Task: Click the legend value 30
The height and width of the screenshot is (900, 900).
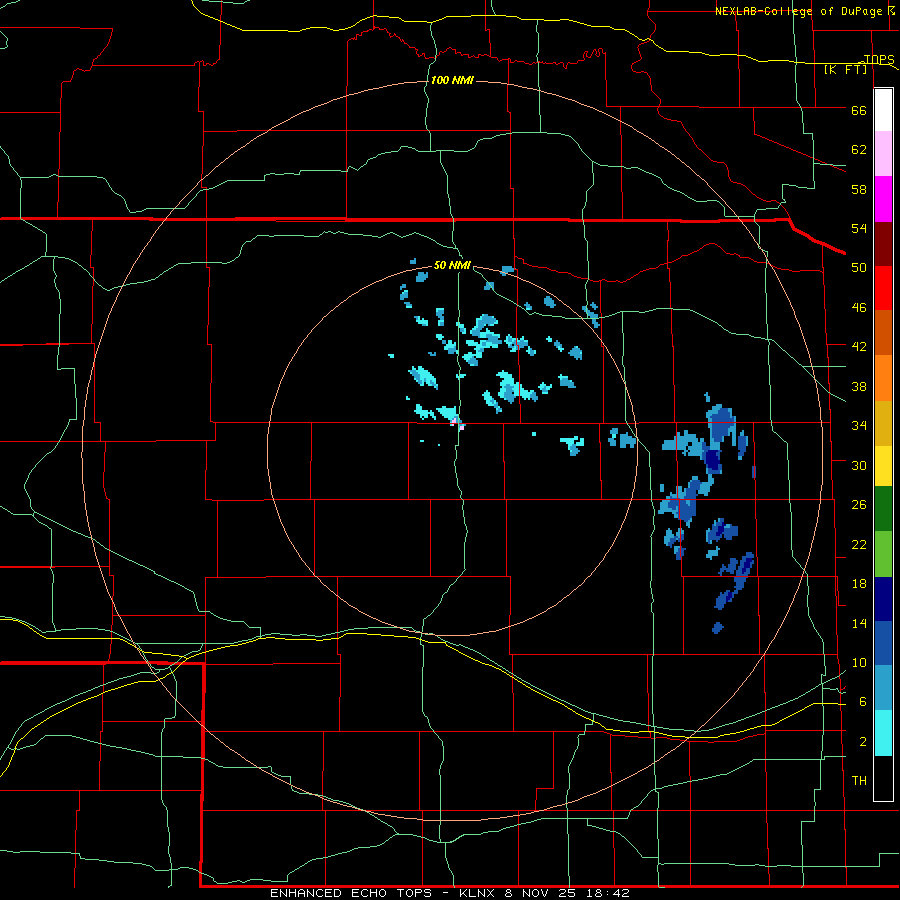Action: [x=859, y=465]
